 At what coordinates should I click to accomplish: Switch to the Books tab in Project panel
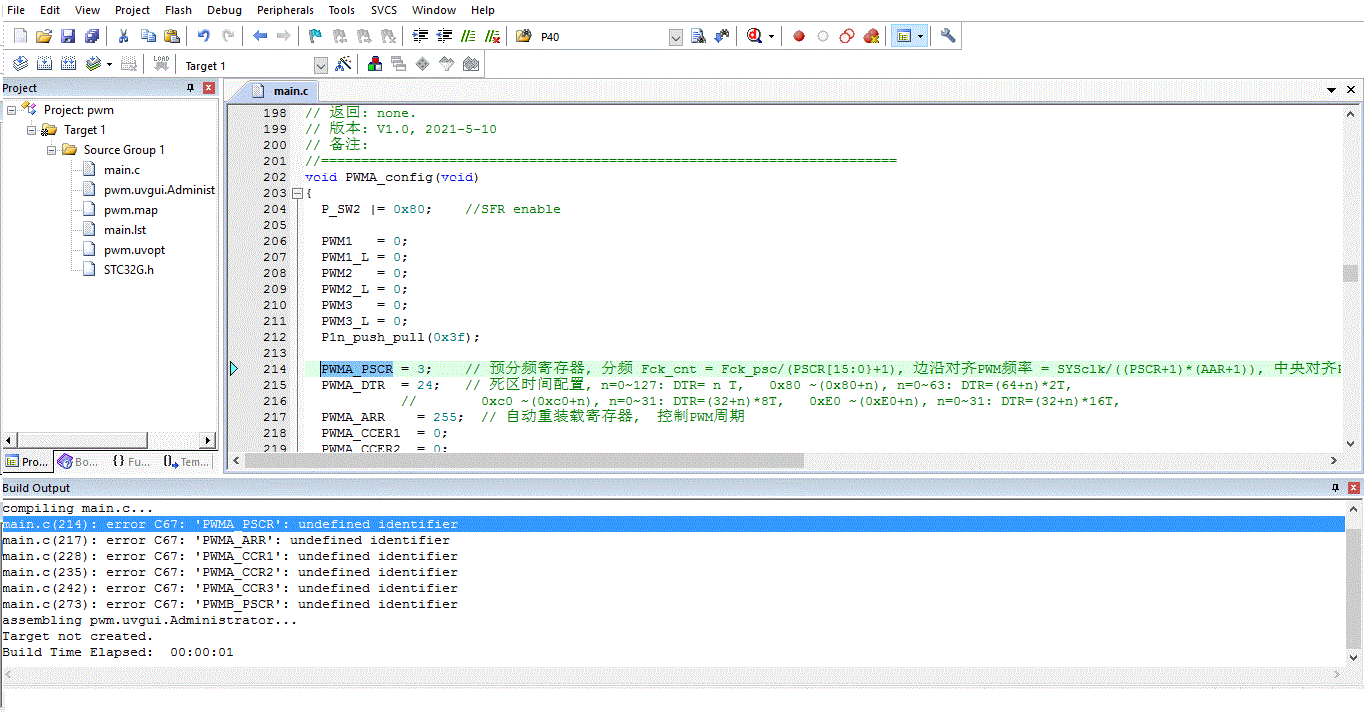coord(79,462)
